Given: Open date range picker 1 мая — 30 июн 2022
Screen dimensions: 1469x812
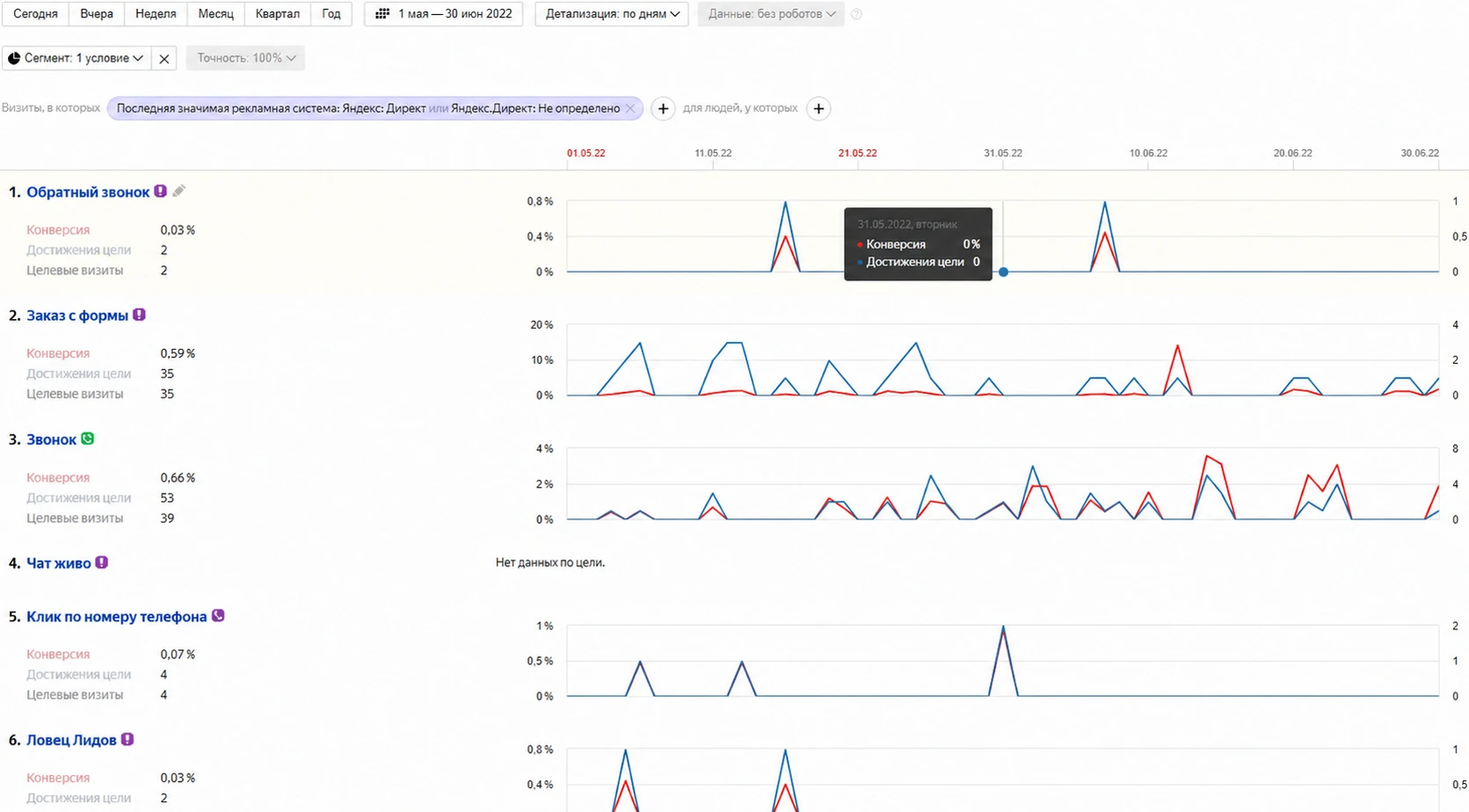Looking at the screenshot, I should pos(444,14).
